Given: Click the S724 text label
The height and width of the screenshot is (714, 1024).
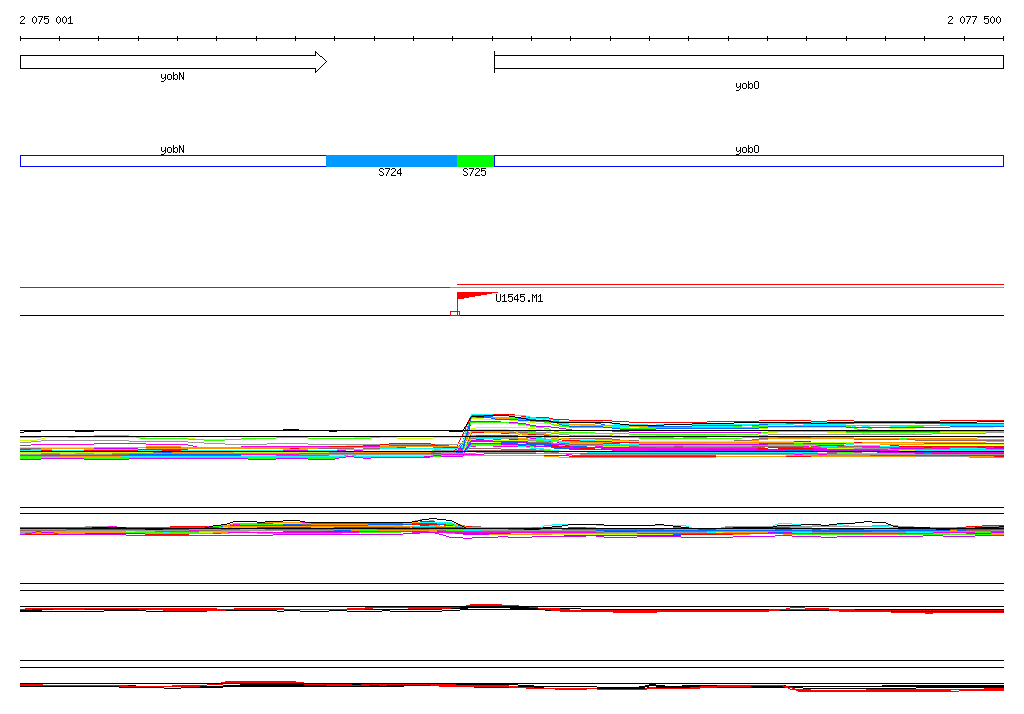Looking at the screenshot, I should [390, 173].
